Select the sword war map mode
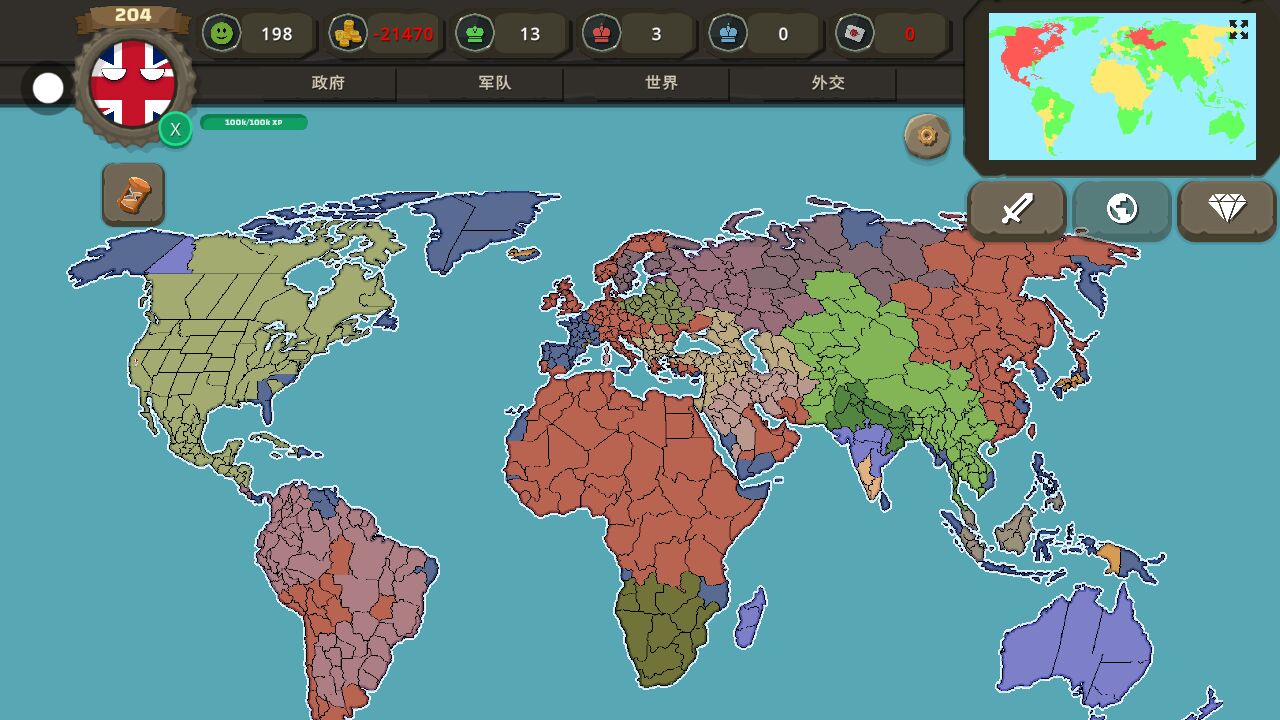The height and width of the screenshot is (720, 1280). (1017, 209)
